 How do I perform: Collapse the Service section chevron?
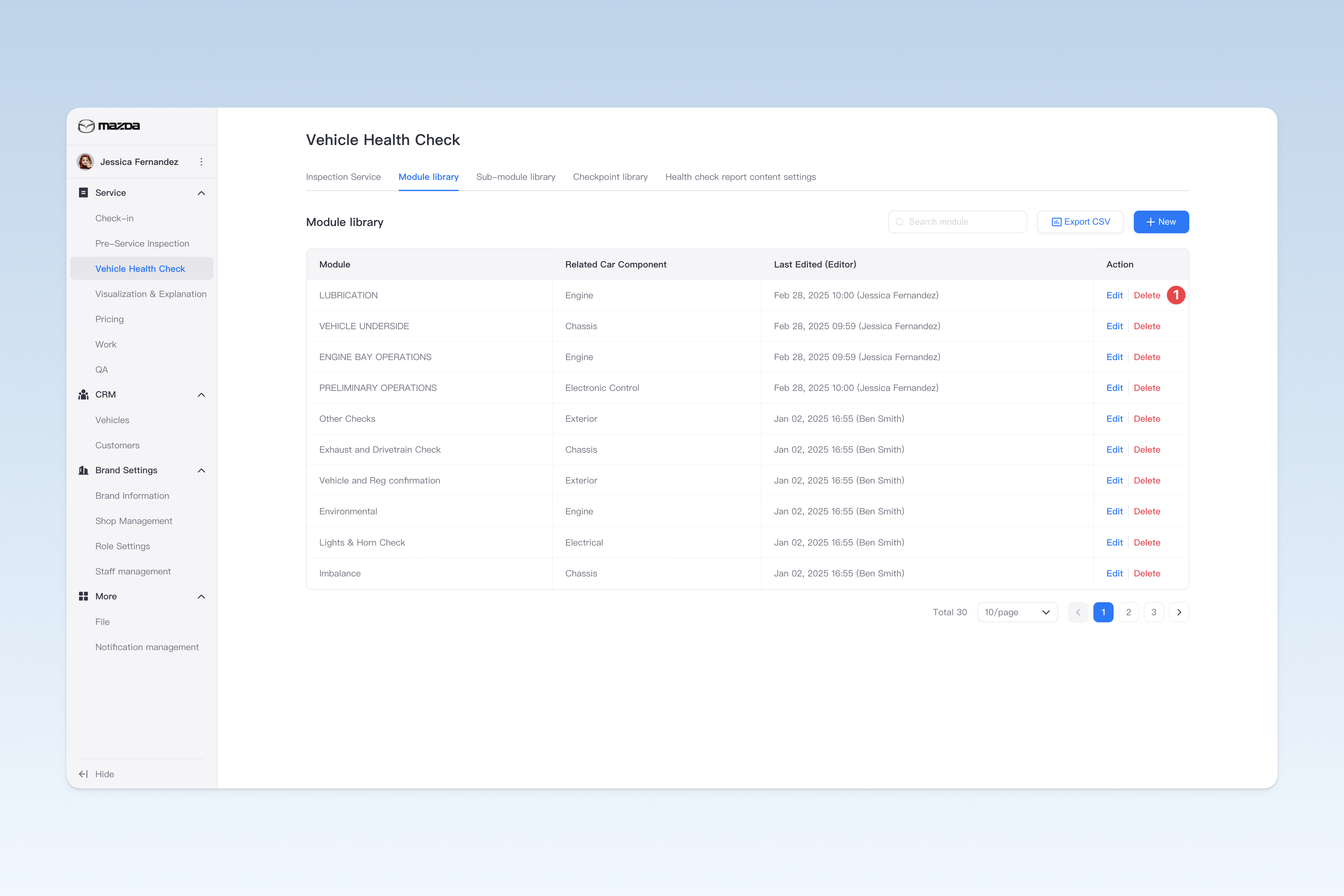(201, 193)
